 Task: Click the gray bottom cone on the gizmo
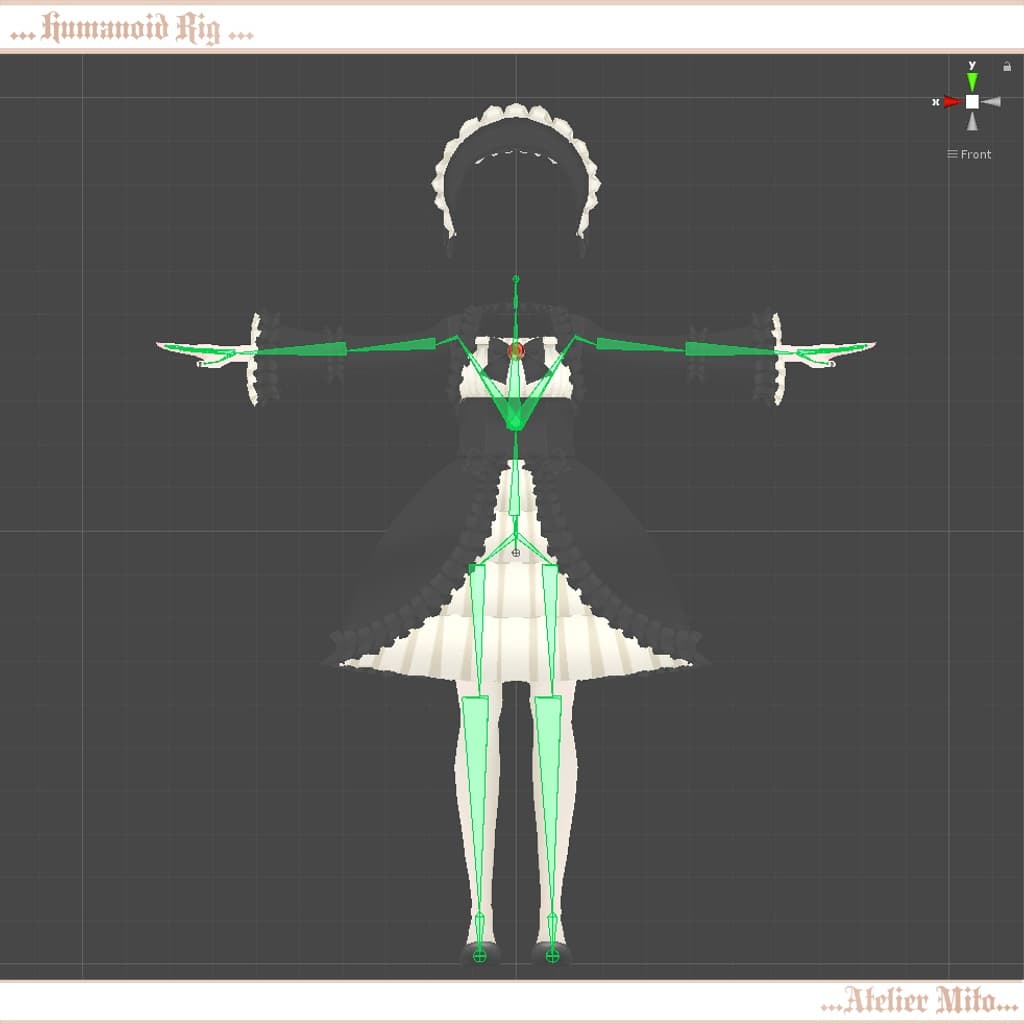pos(972,121)
